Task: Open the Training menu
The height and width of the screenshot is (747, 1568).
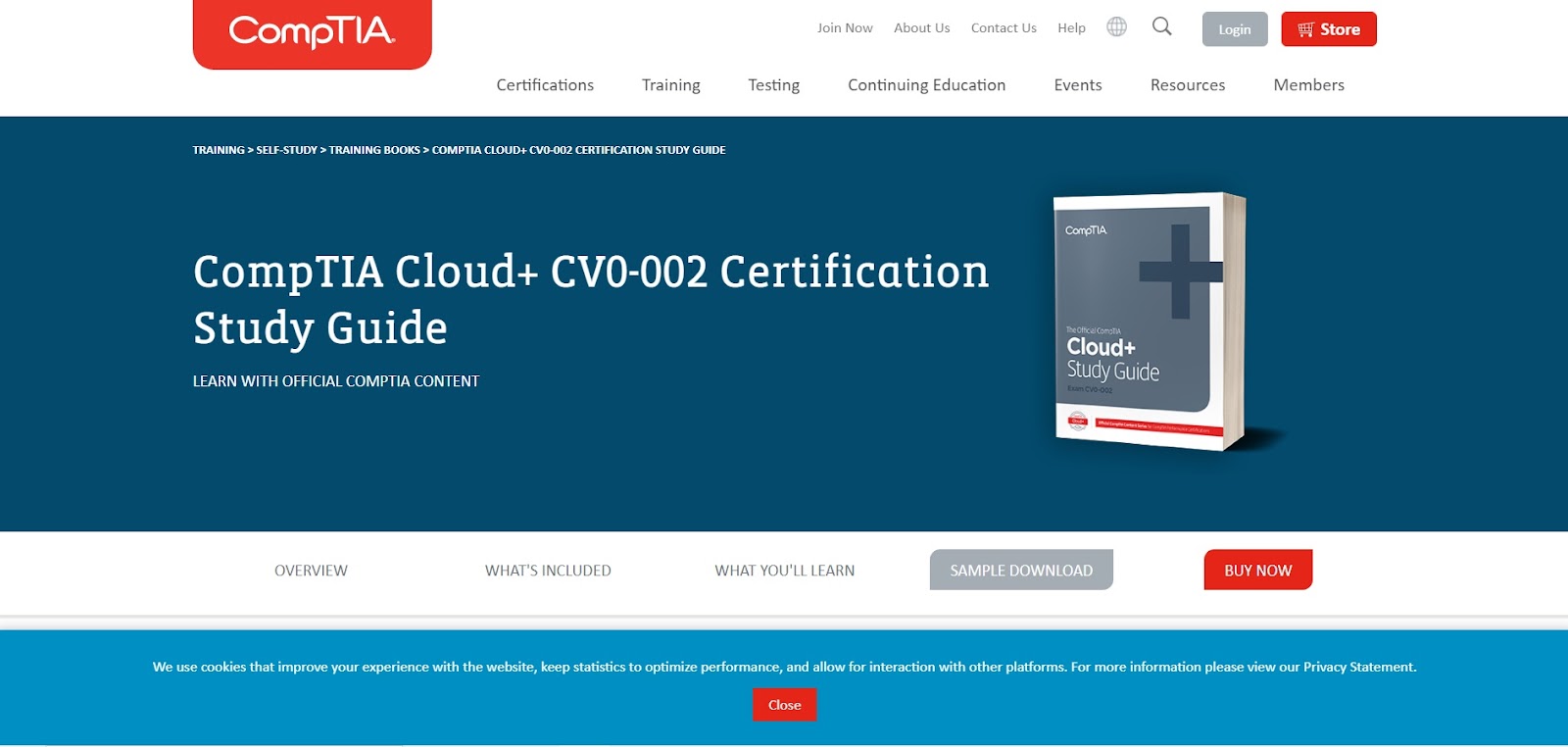Action: point(671,85)
